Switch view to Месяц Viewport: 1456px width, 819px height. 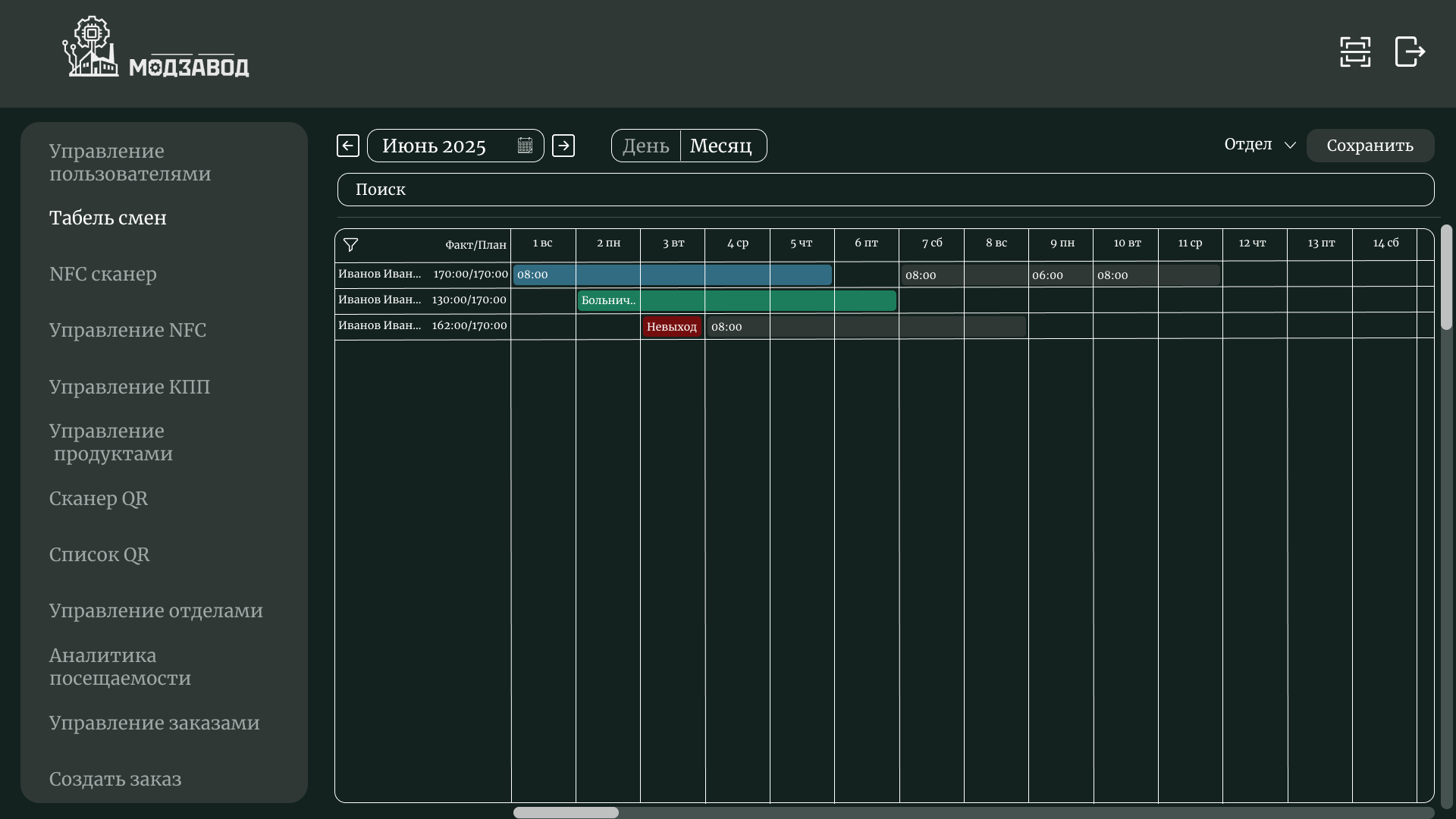click(x=720, y=146)
